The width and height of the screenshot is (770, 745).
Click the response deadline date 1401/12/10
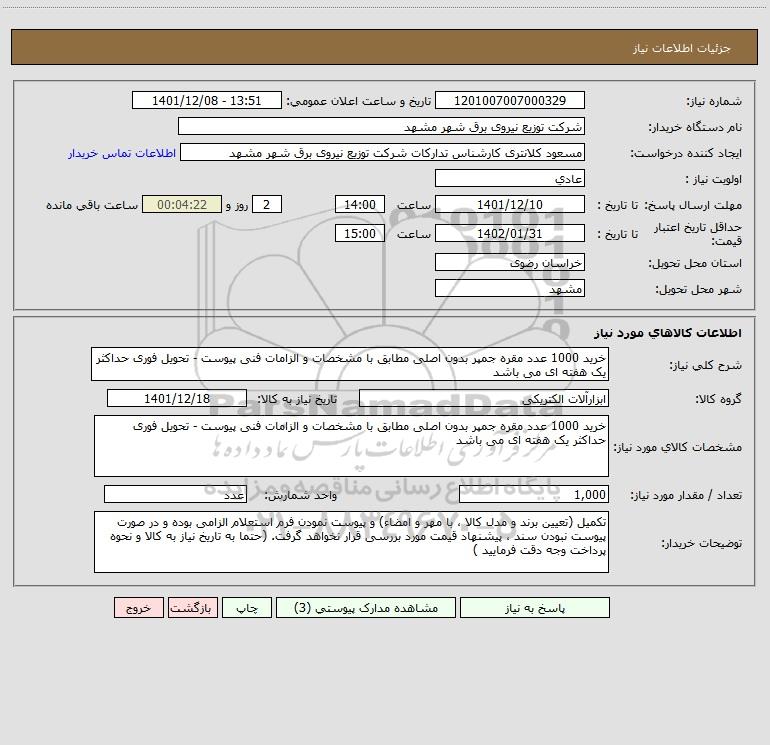tap(510, 205)
